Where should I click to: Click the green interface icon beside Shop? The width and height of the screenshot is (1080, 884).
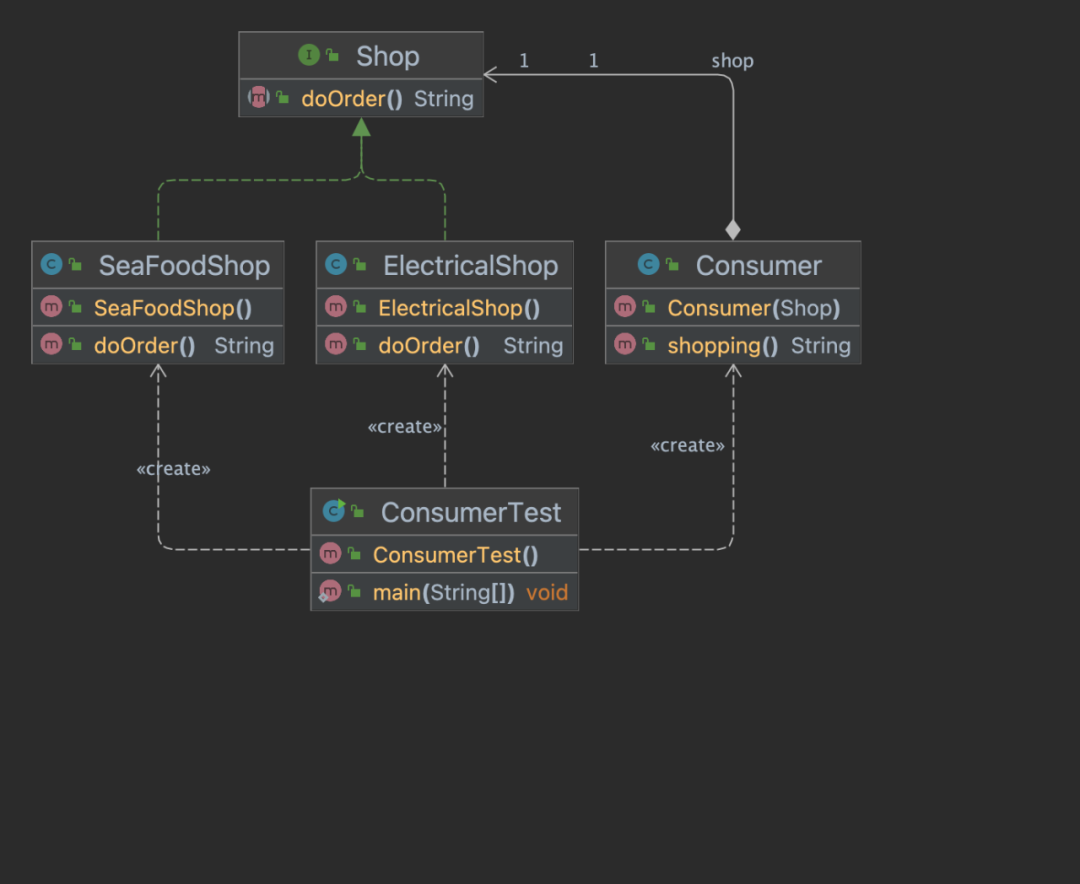309,54
